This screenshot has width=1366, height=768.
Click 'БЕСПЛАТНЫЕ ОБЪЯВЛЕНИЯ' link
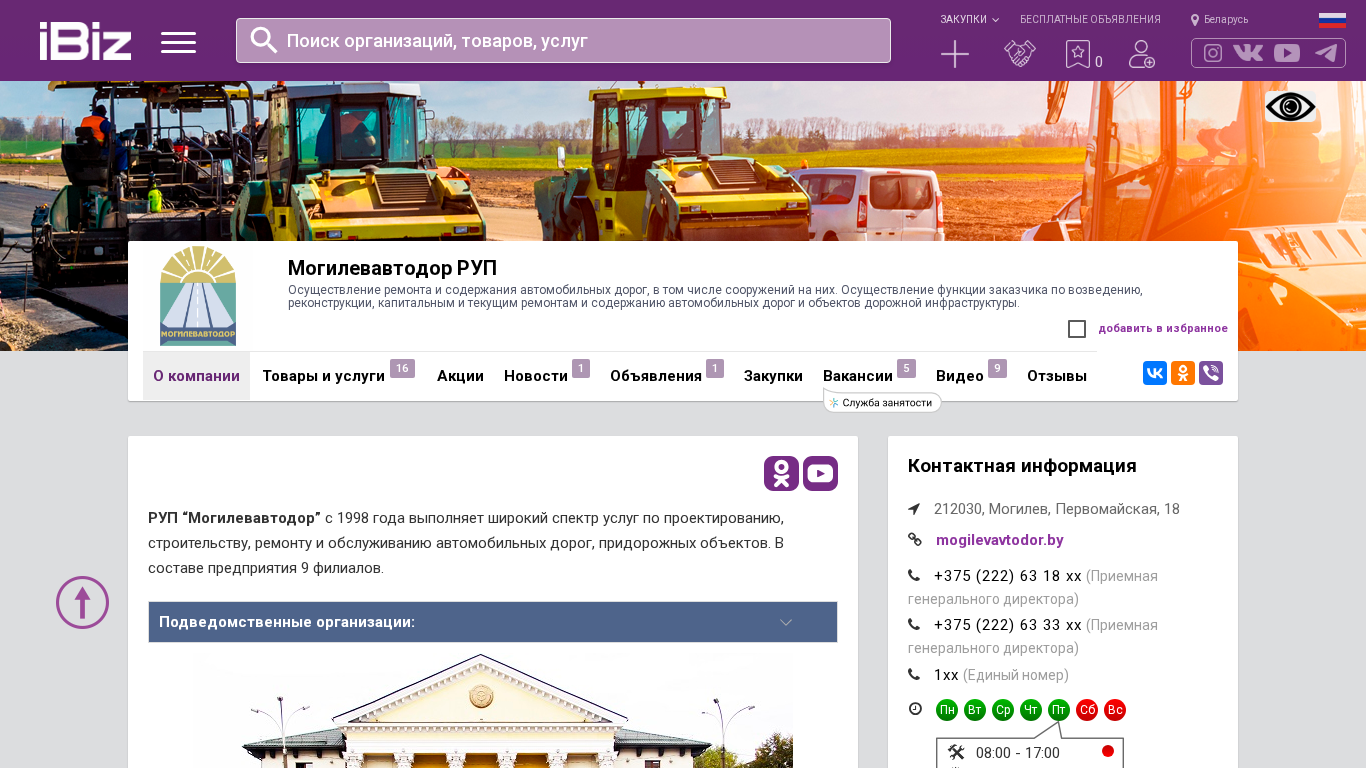pos(1090,20)
